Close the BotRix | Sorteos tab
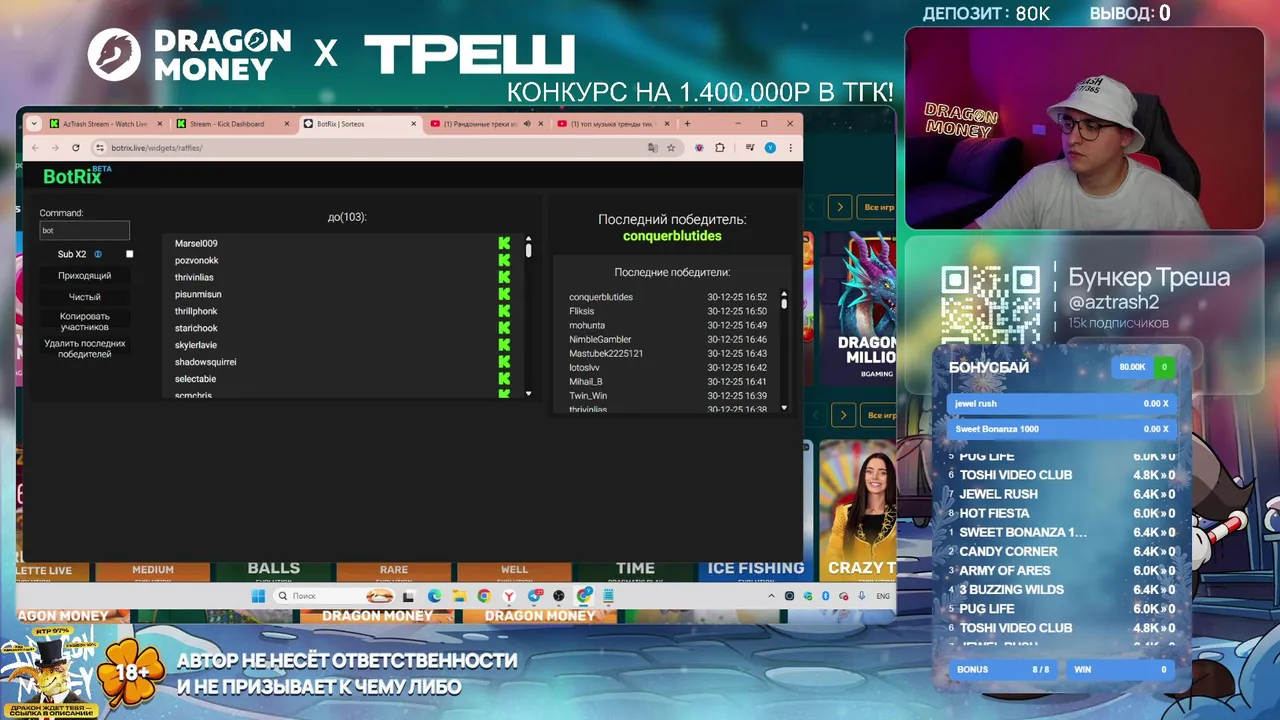Screen dimensions: 1280x720 point(414,124)
